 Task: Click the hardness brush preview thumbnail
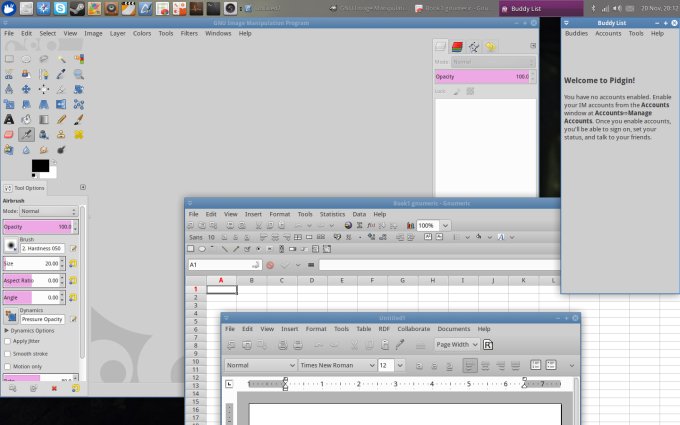coord(10,247)
